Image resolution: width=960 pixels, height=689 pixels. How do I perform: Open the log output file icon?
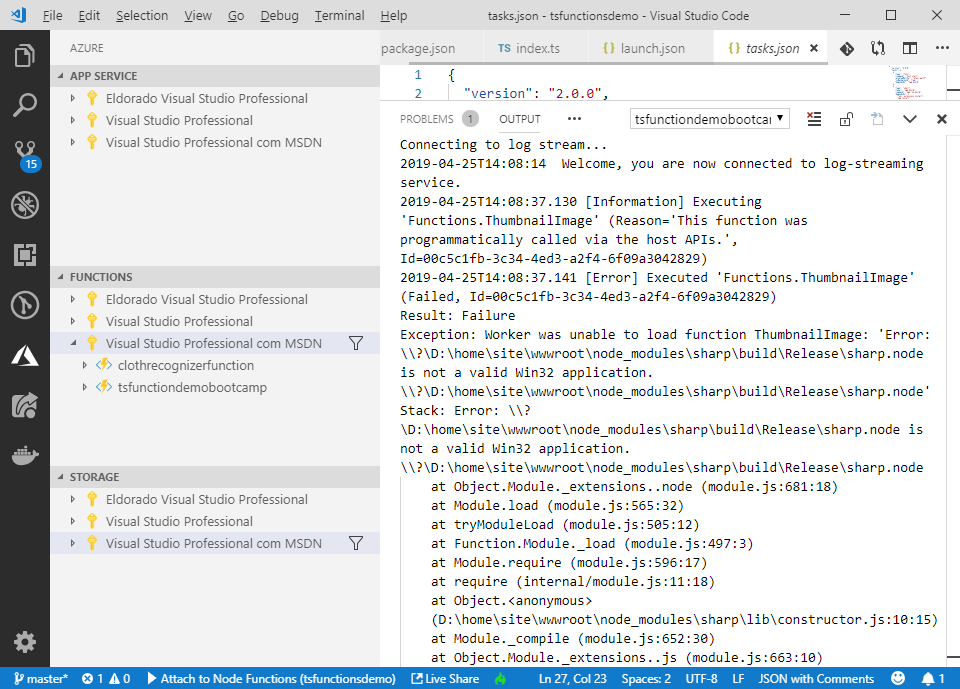877,119
